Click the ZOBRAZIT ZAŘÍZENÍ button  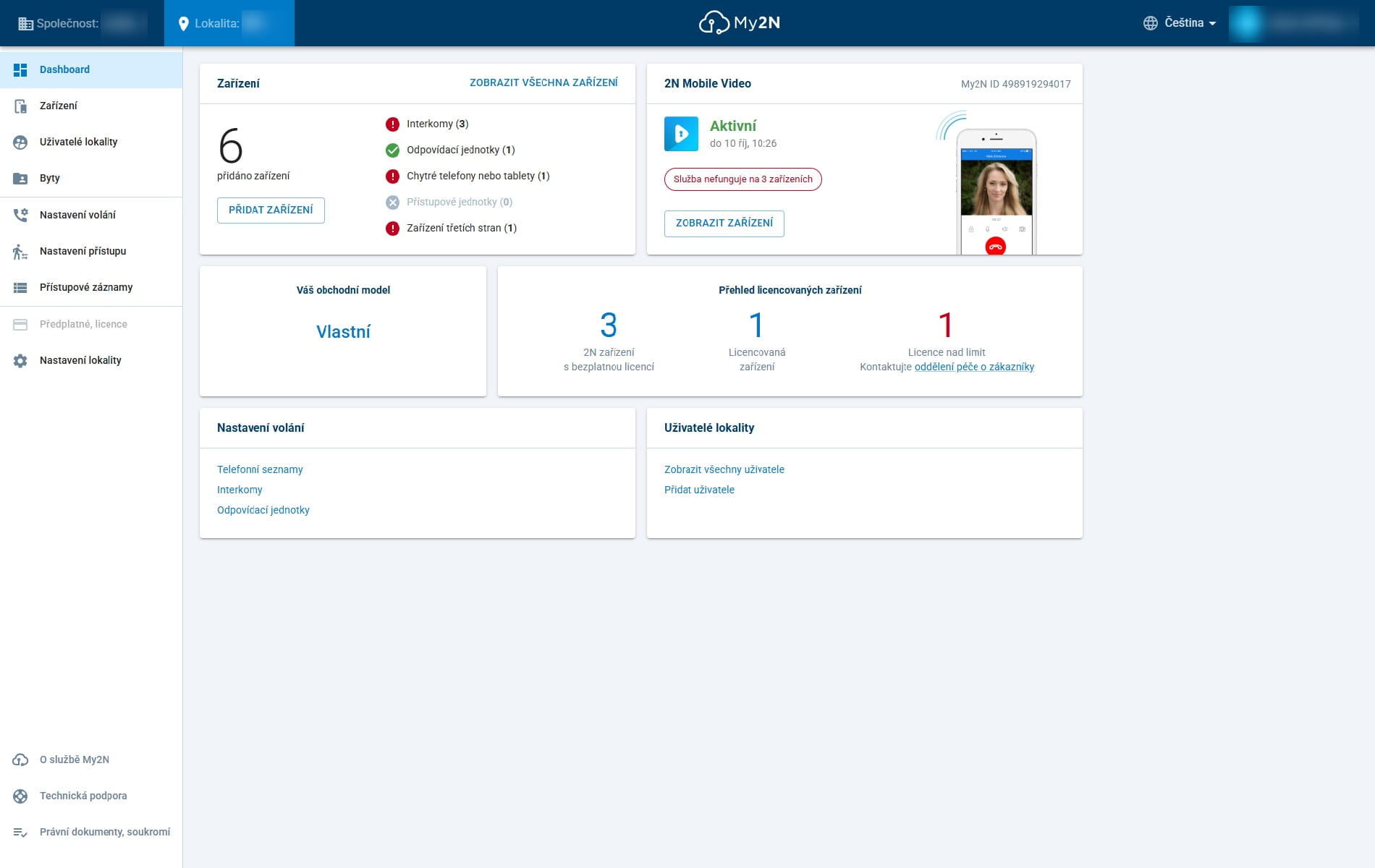pos(724,224)
